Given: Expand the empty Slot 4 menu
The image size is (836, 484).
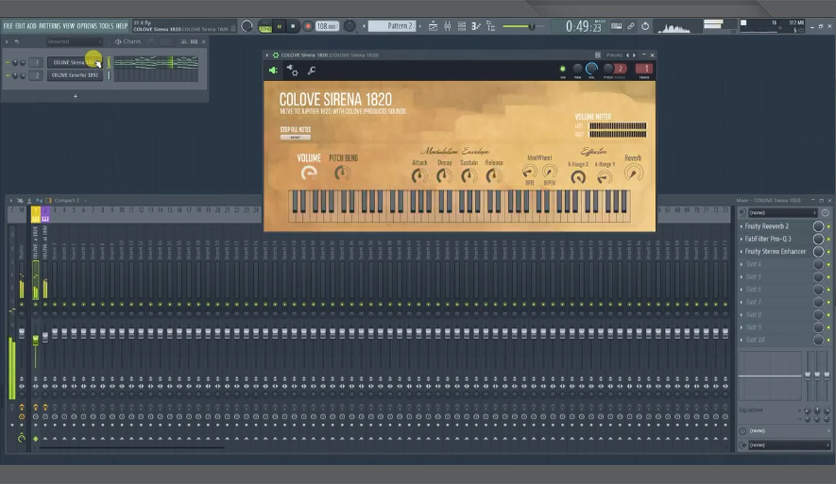Looking at the screenshot, I should (741, 264).
